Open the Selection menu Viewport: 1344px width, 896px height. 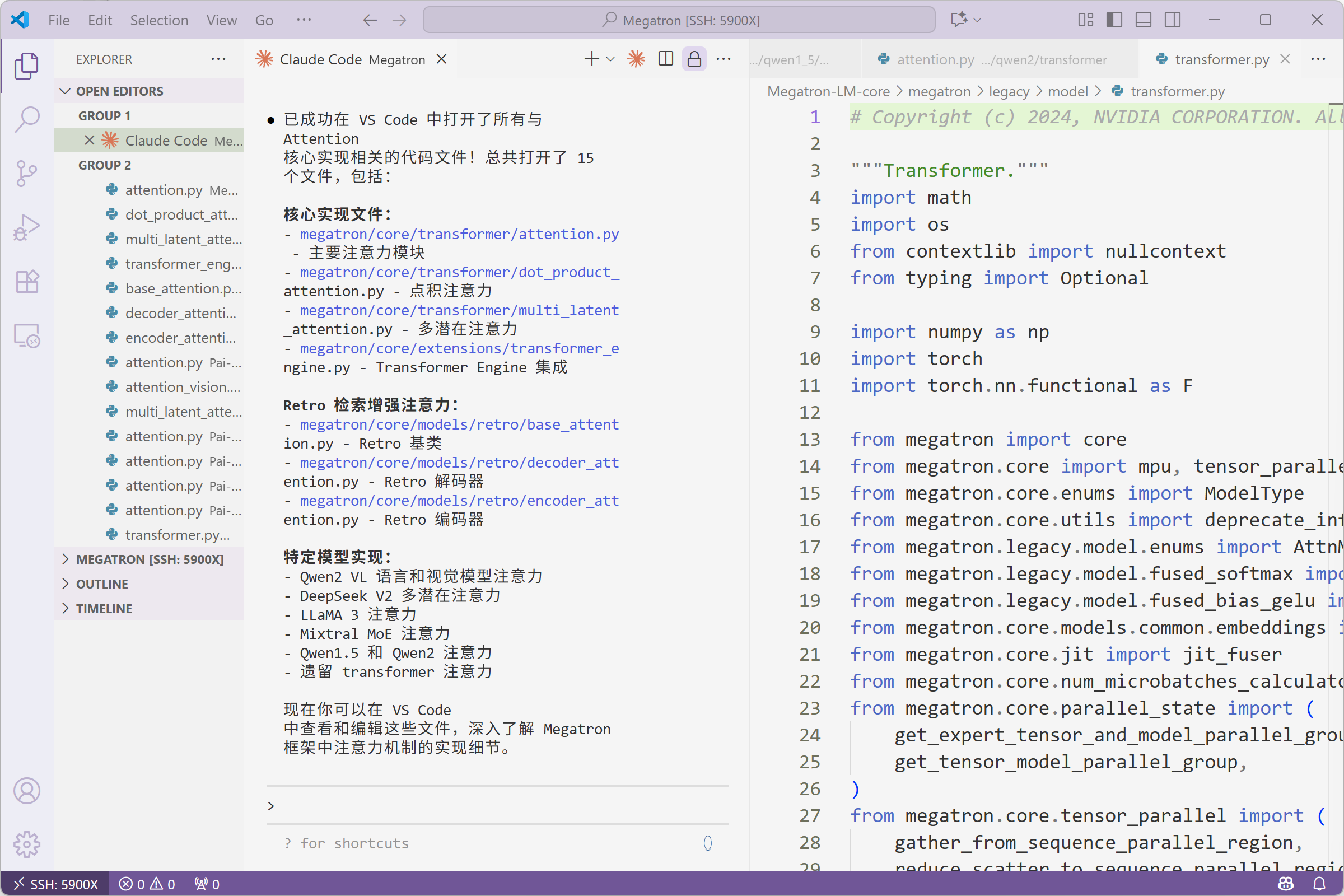(x=159, y=21)
